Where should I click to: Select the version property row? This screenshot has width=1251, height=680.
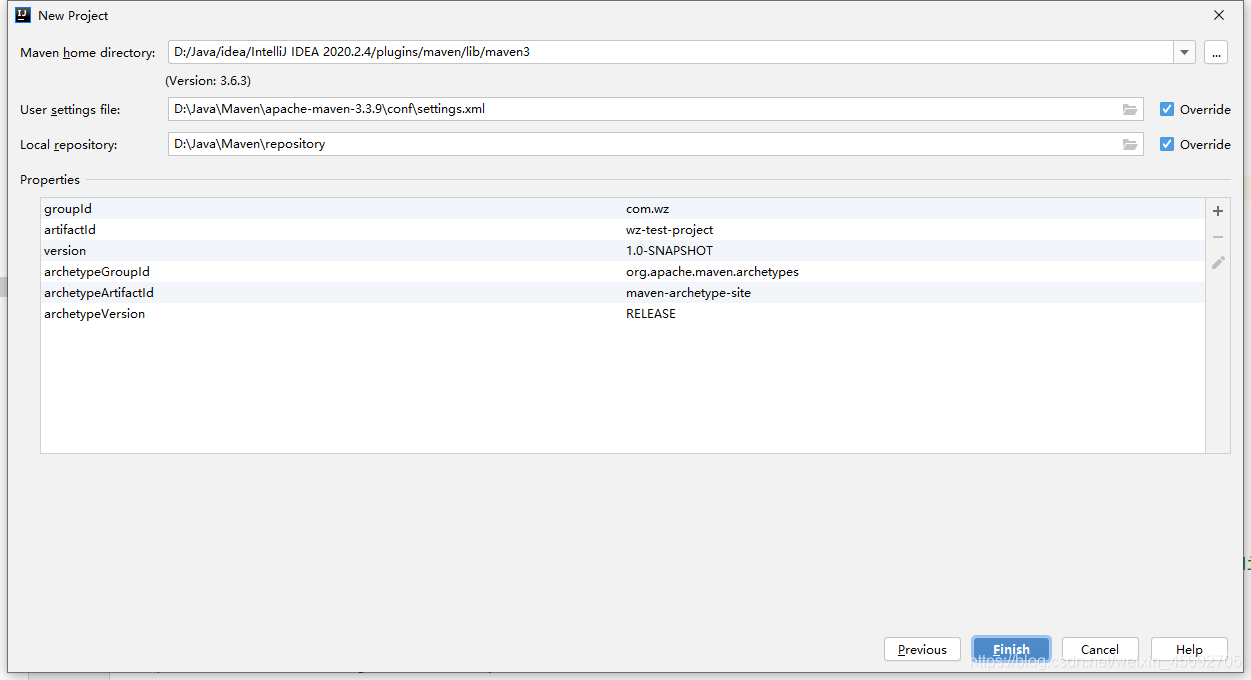click(622, 251)
